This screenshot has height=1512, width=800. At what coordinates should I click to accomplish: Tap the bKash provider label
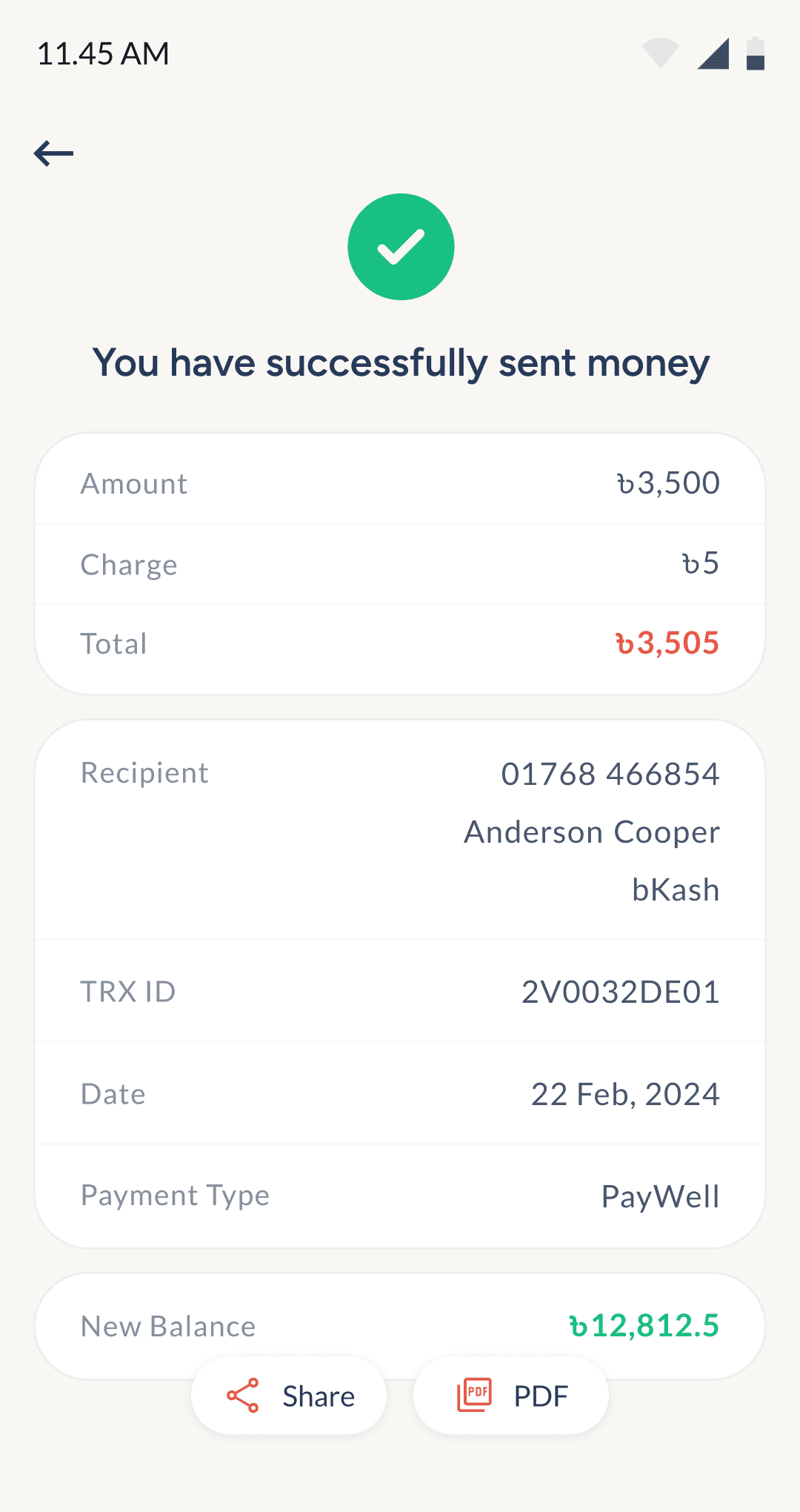coord(676,889)
